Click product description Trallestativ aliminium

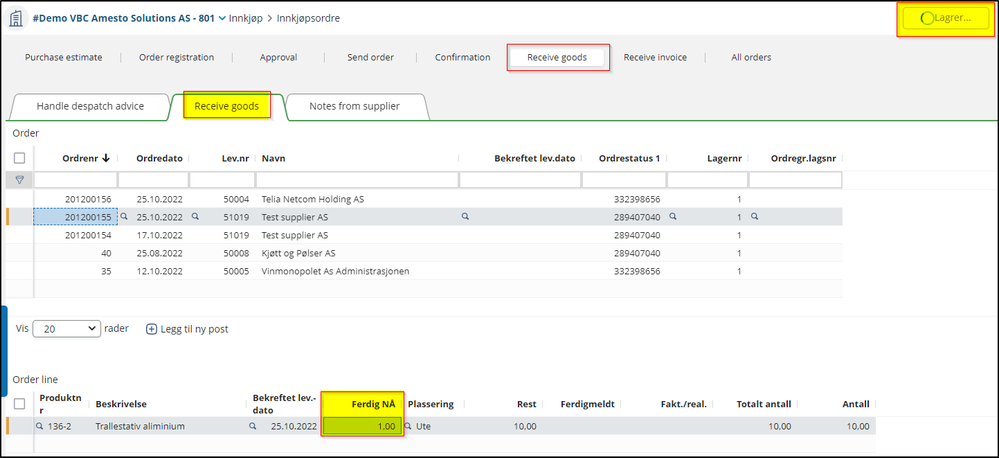[x=140, y=426]
